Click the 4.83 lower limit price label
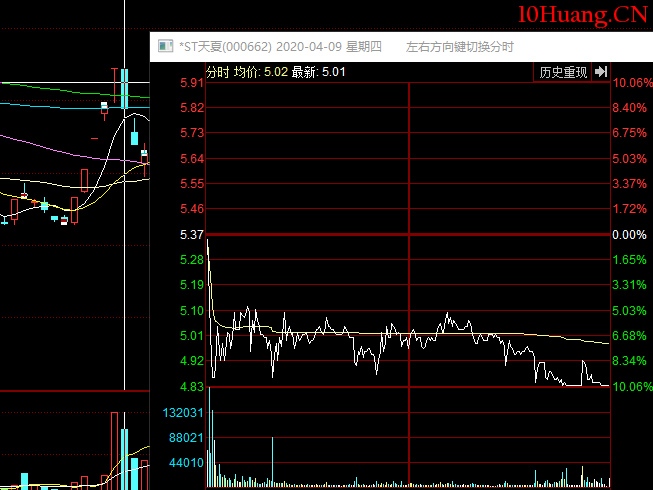This screenshot has width=653, height=490. 192,387
